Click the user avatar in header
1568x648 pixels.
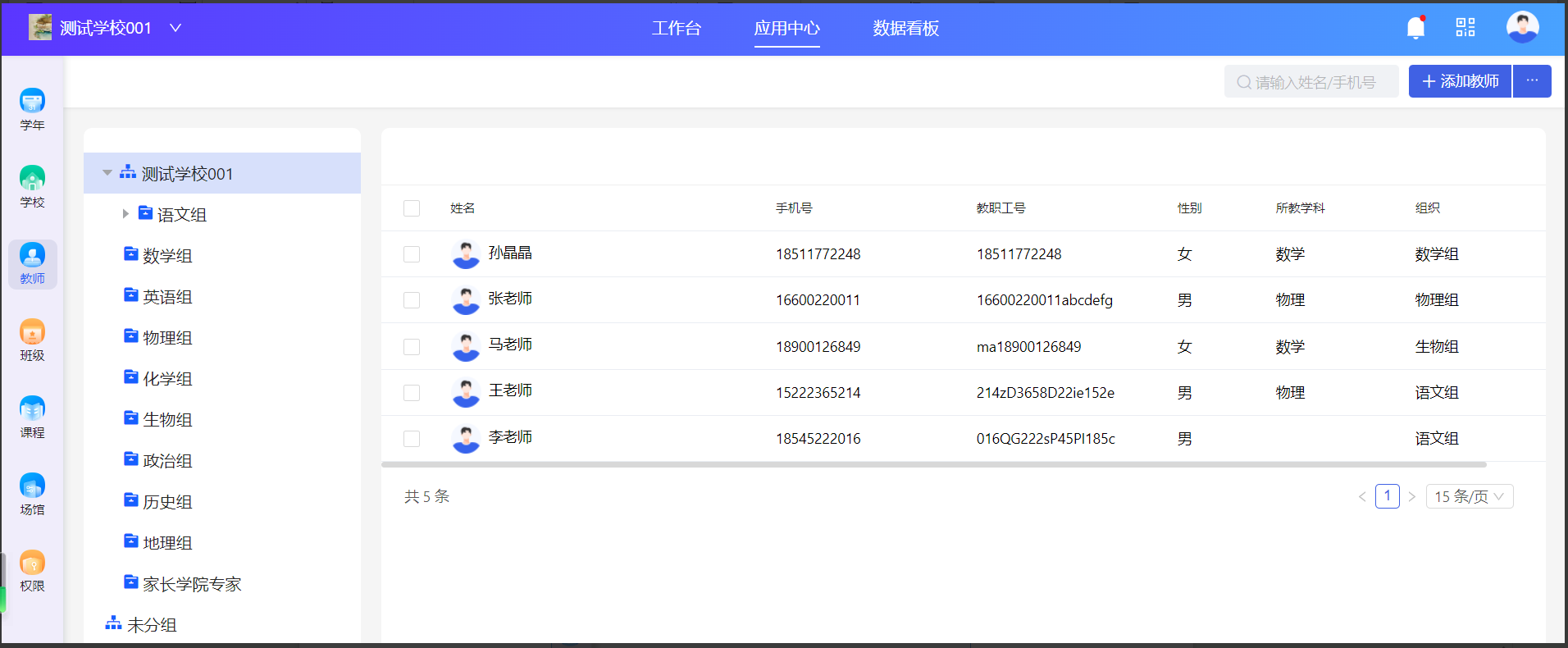(x=1522, y=28)
